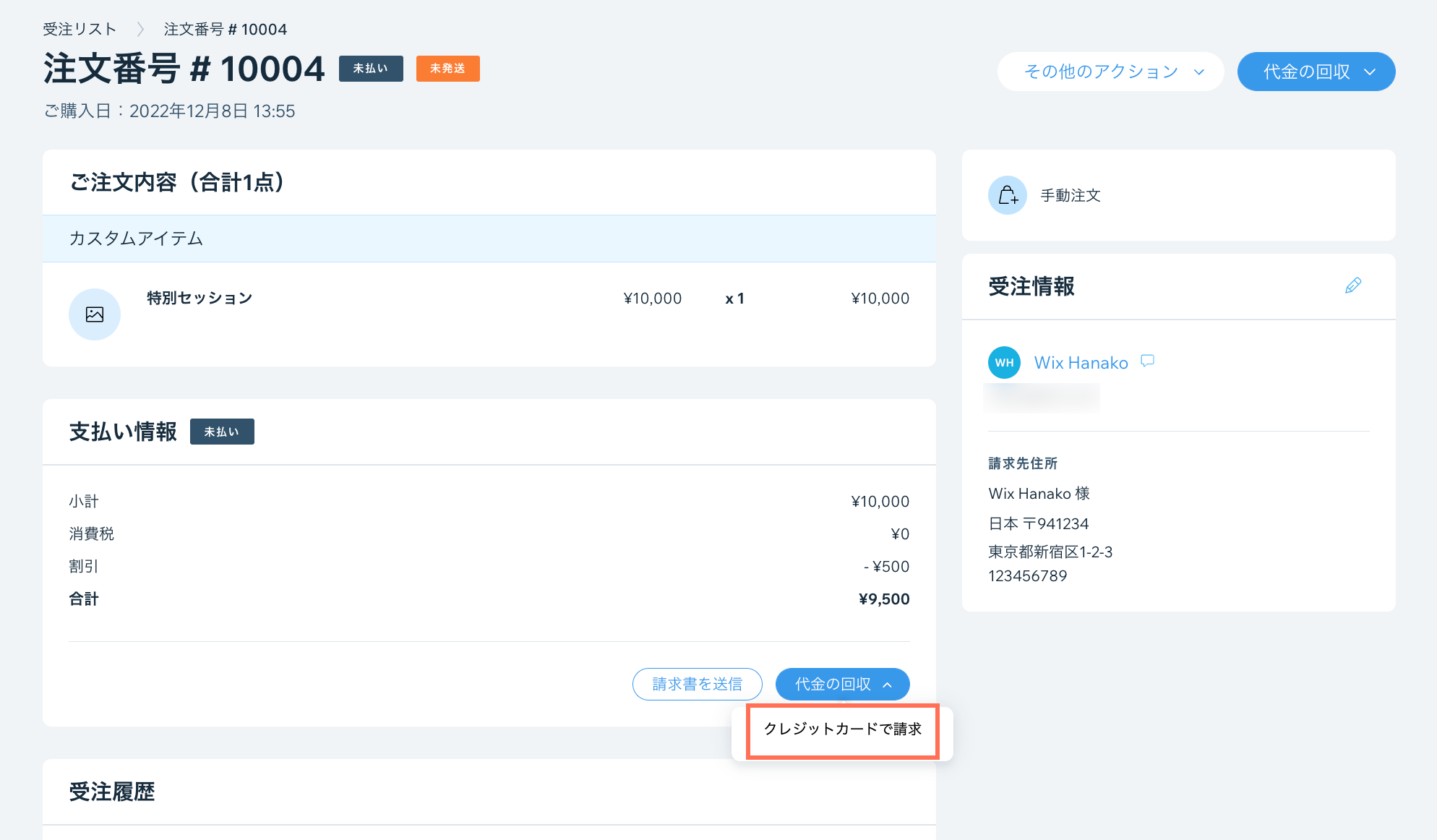Click the 割引 value - ¥500

[886, 566]
